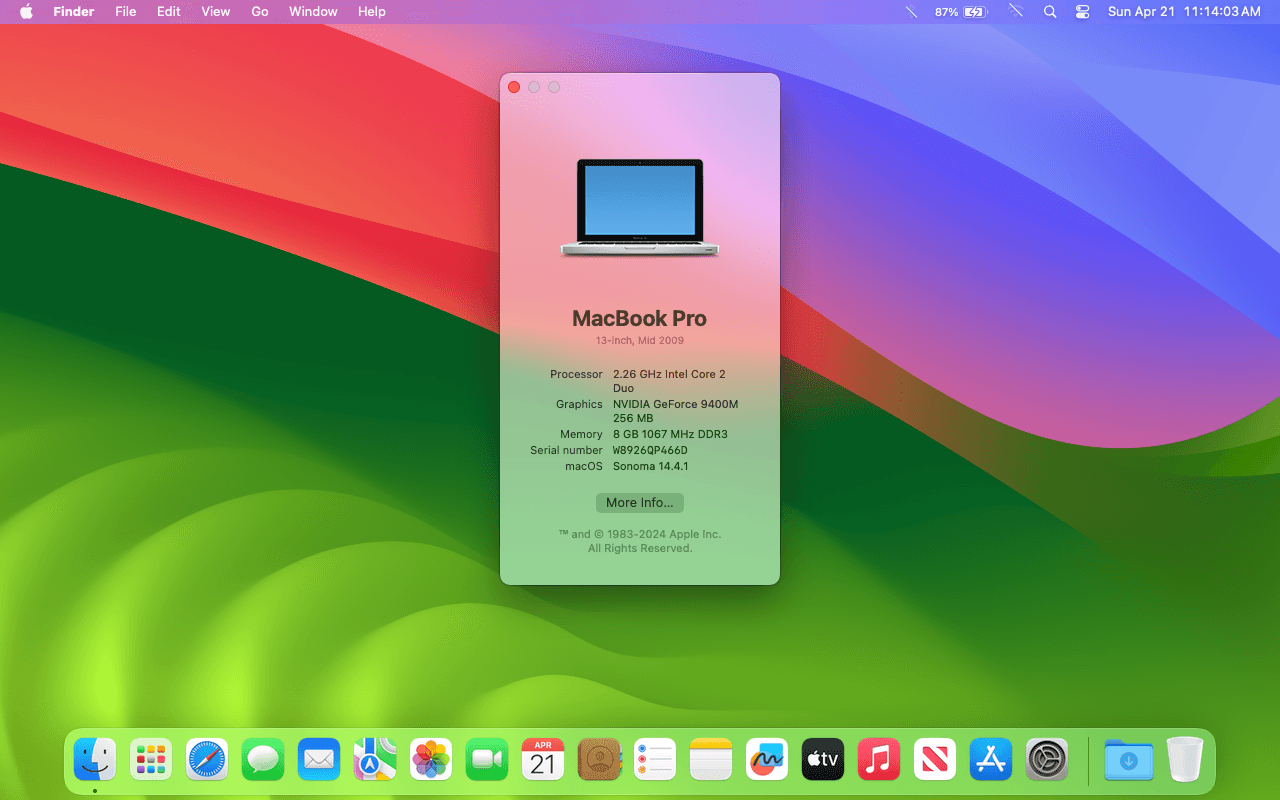The width and height of the screenshot is (1280, 800).
Task: Open the Mail app
Action: 318,758
